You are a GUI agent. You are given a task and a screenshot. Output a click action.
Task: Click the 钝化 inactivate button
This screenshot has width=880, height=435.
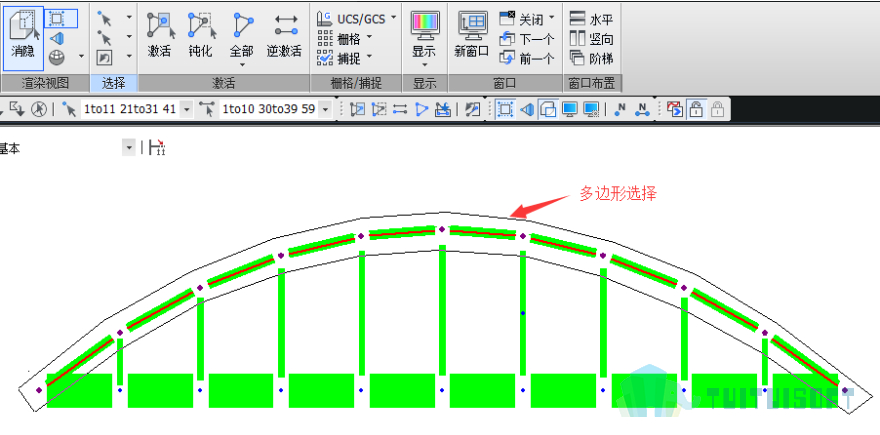click(x=200, y=36)
